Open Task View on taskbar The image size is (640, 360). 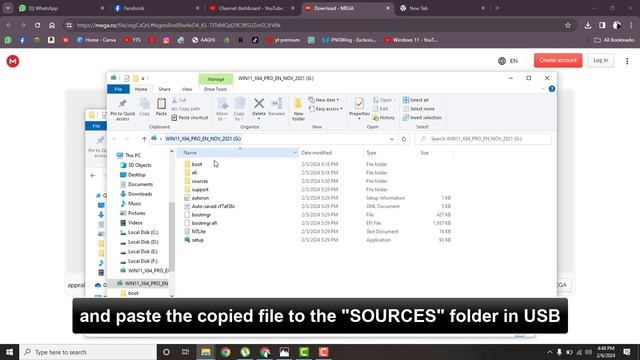click(185, 352)
